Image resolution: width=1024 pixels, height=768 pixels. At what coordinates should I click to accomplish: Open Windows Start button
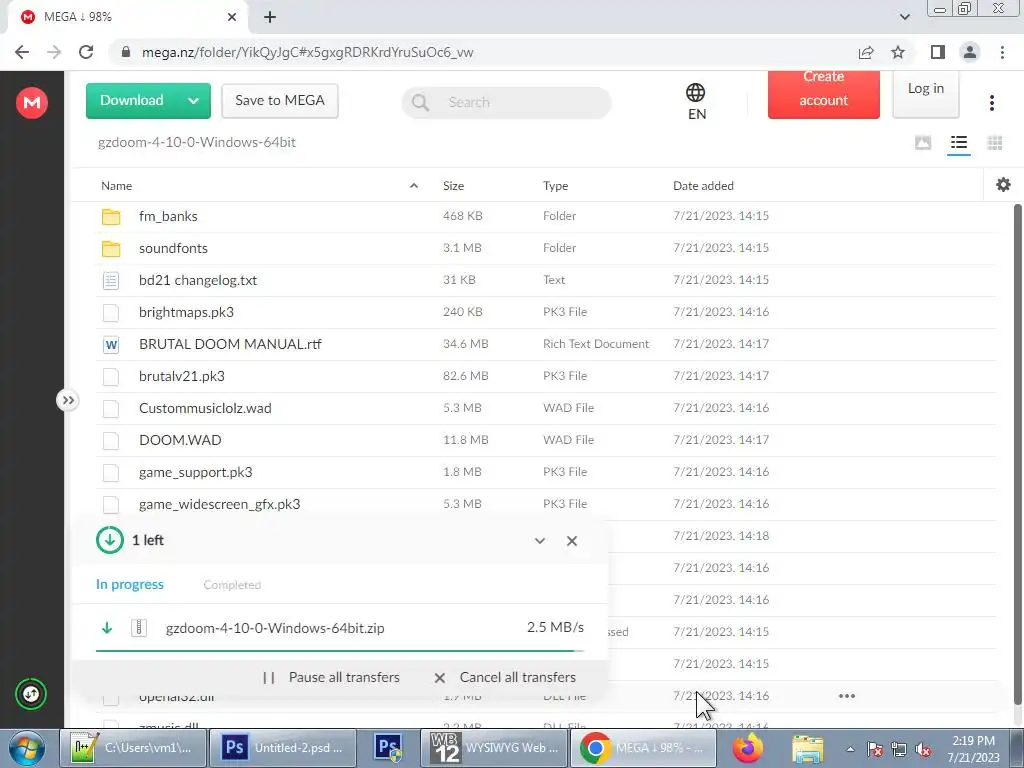pos(27,748)
